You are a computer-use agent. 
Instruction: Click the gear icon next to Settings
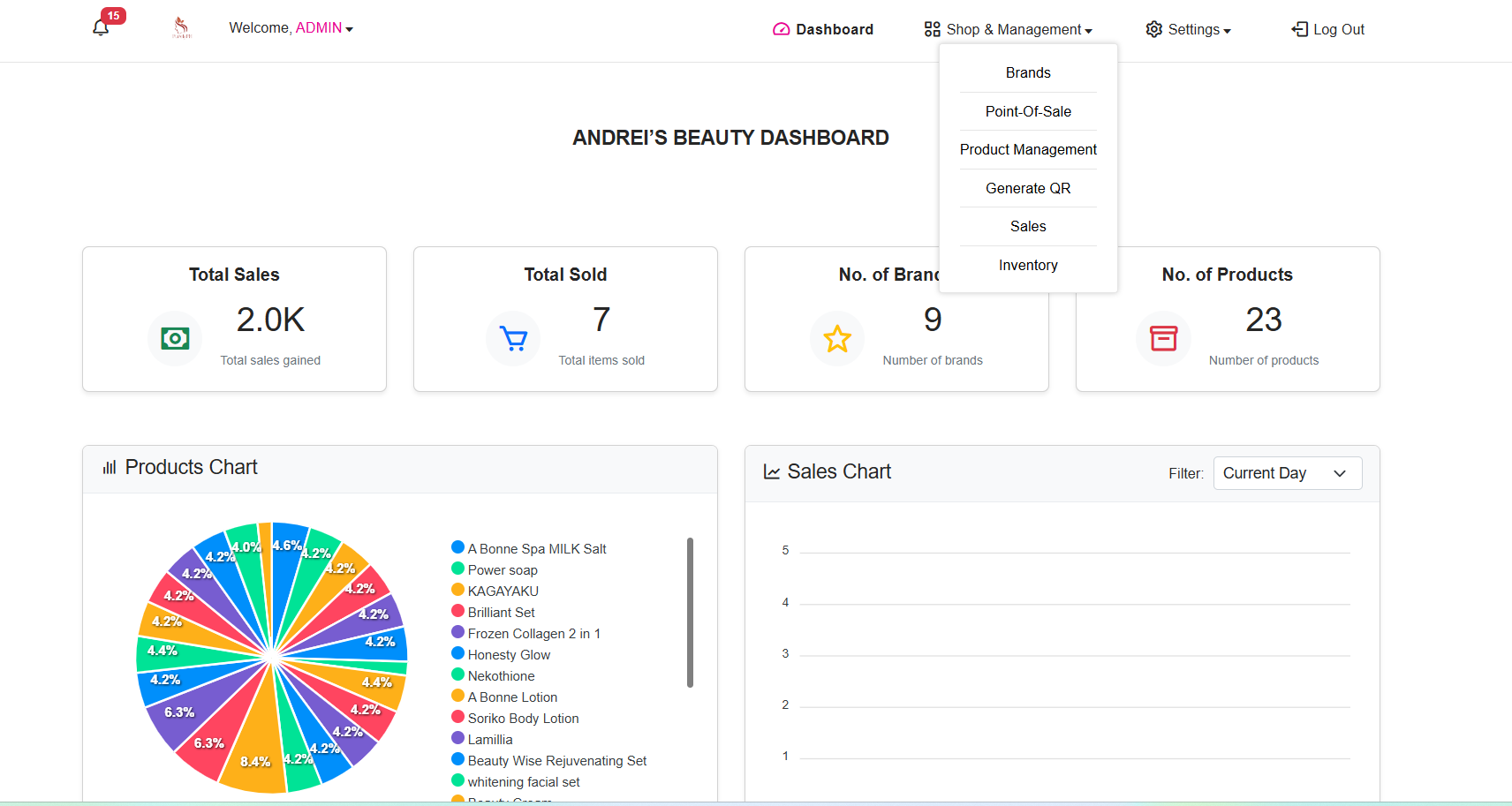point(1154,29)
